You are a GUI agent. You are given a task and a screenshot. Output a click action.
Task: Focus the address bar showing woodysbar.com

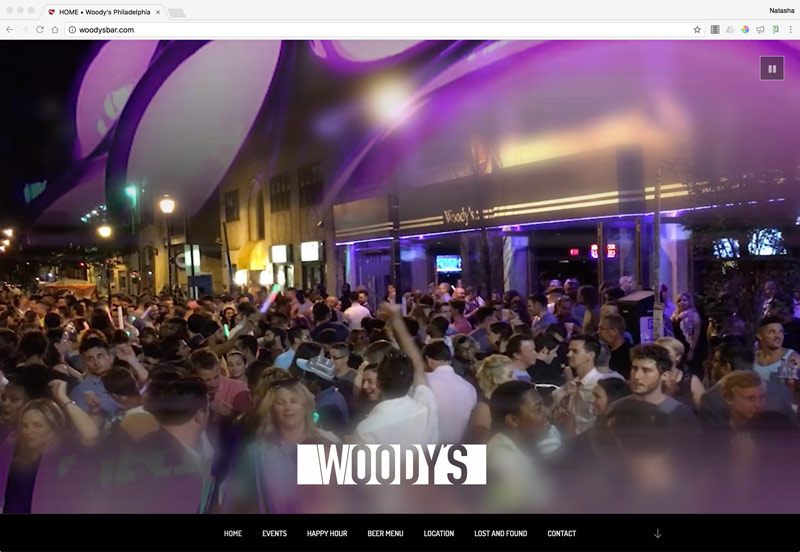point(385,30)
